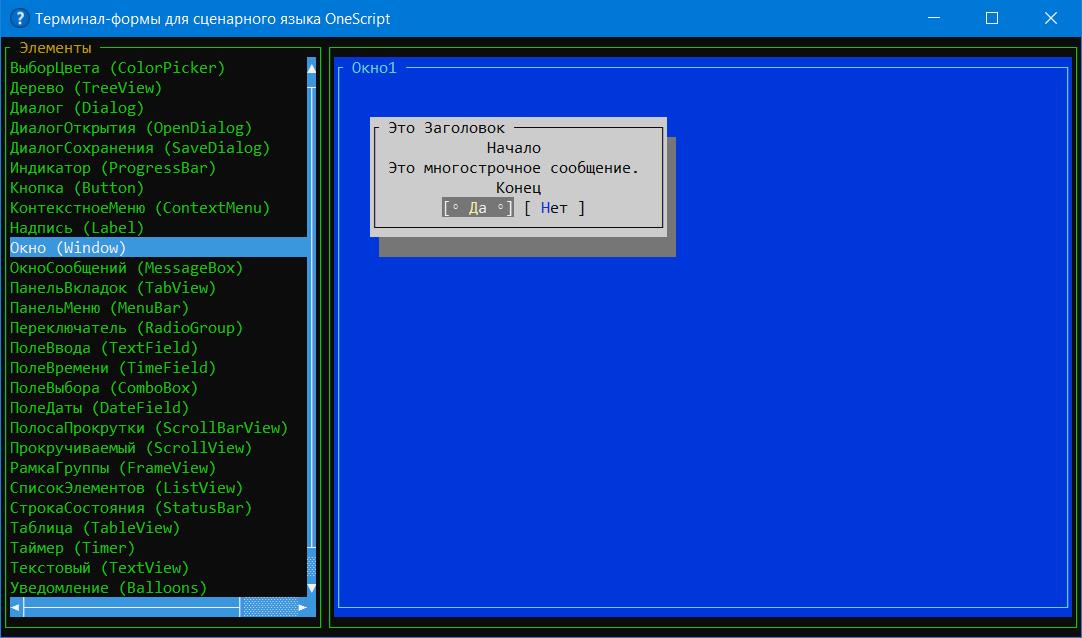
Task: Select ВыборЦвета (ColorPicker) in the list
Action: click(117, 68)
